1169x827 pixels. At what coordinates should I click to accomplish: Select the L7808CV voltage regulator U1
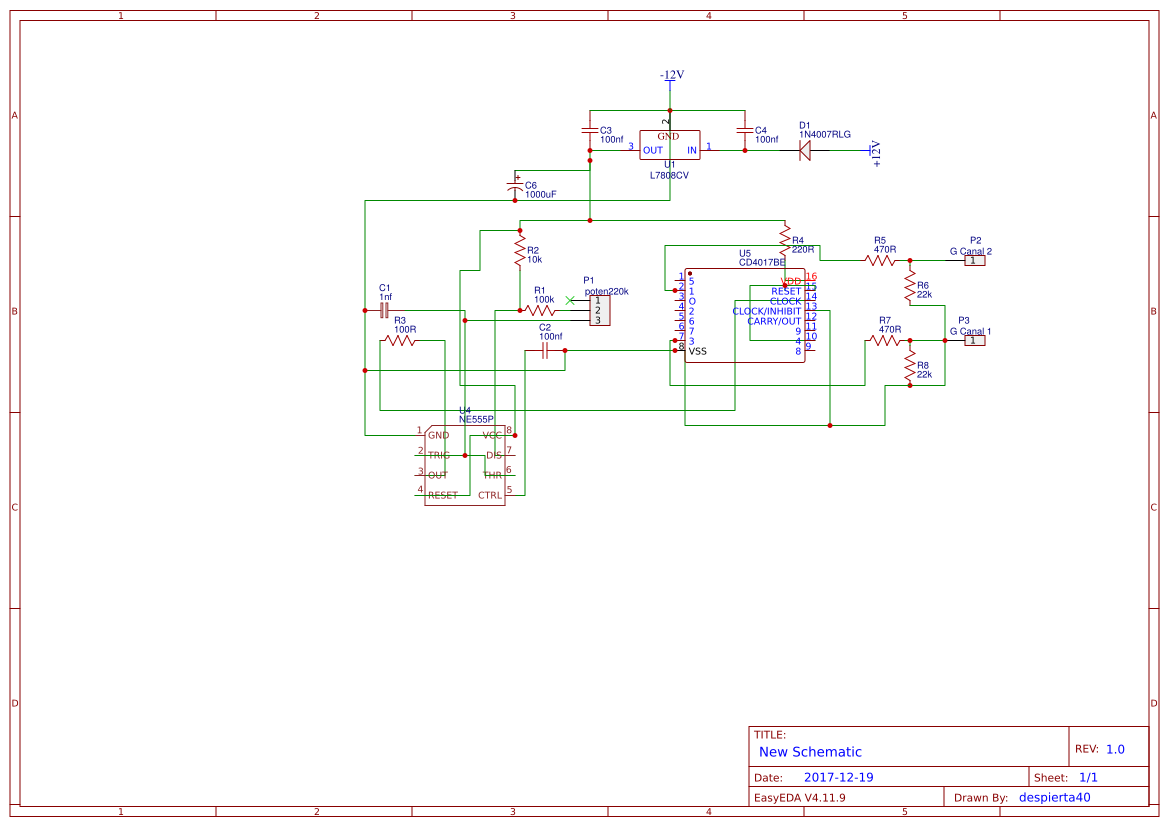(x=670, y=147)
